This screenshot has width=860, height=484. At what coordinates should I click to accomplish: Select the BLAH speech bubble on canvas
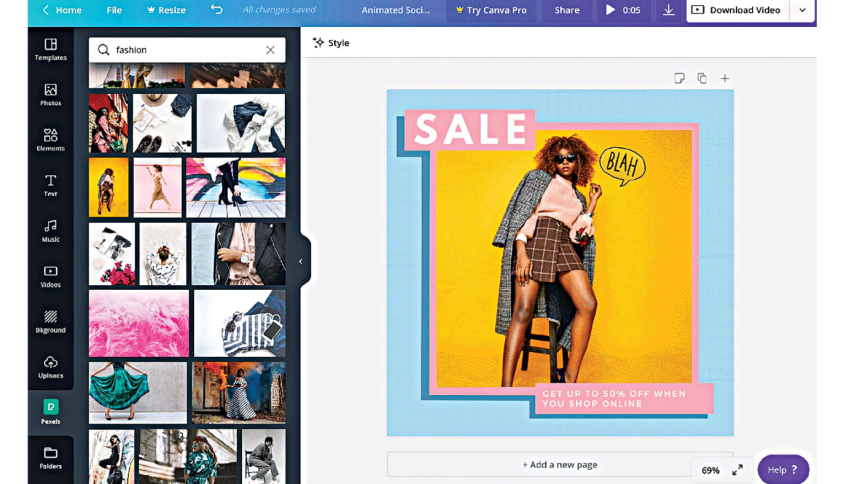[623, 166]
